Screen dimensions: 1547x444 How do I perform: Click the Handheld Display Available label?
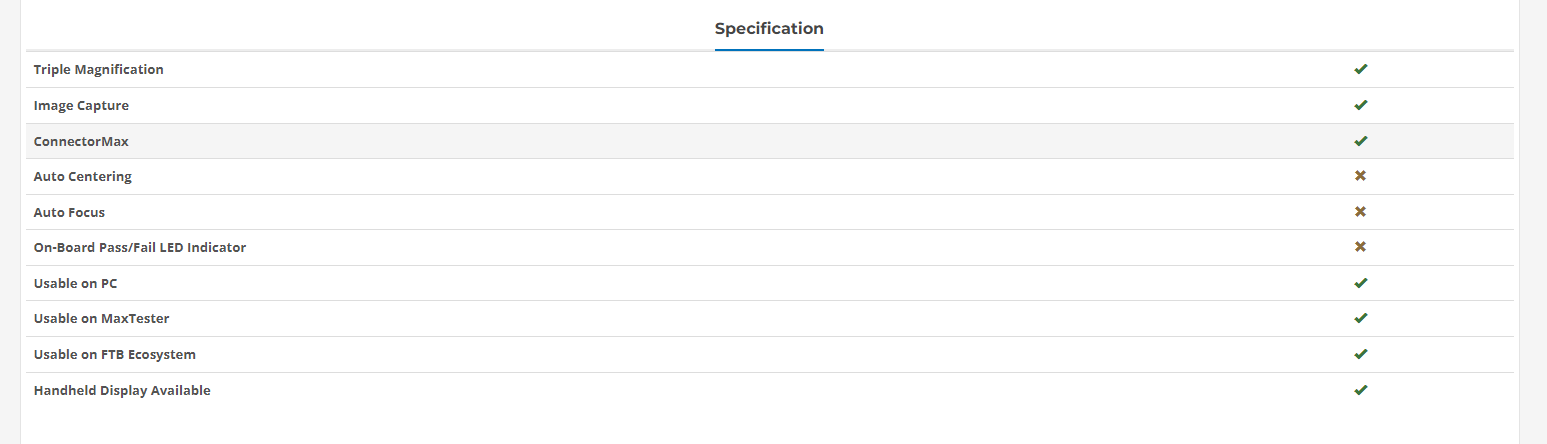[x=122, y=391]
